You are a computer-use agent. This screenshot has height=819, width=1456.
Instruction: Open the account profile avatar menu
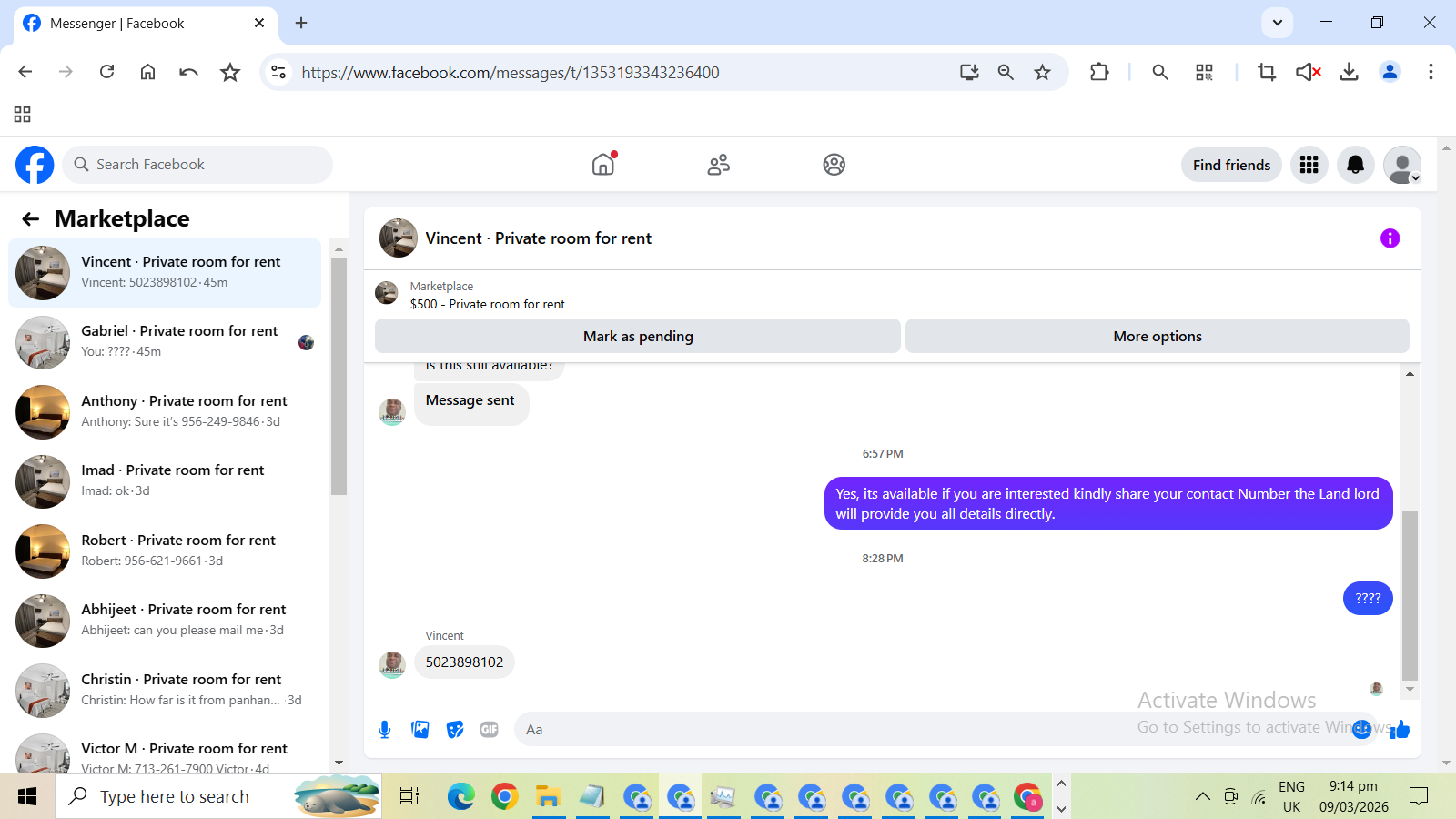click(x=1402, y=165)
